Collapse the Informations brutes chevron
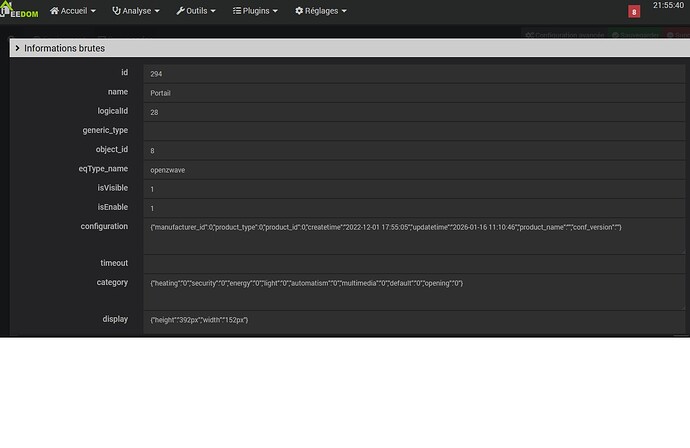Screen dimensions: 690x448 (x=17, y=48)
